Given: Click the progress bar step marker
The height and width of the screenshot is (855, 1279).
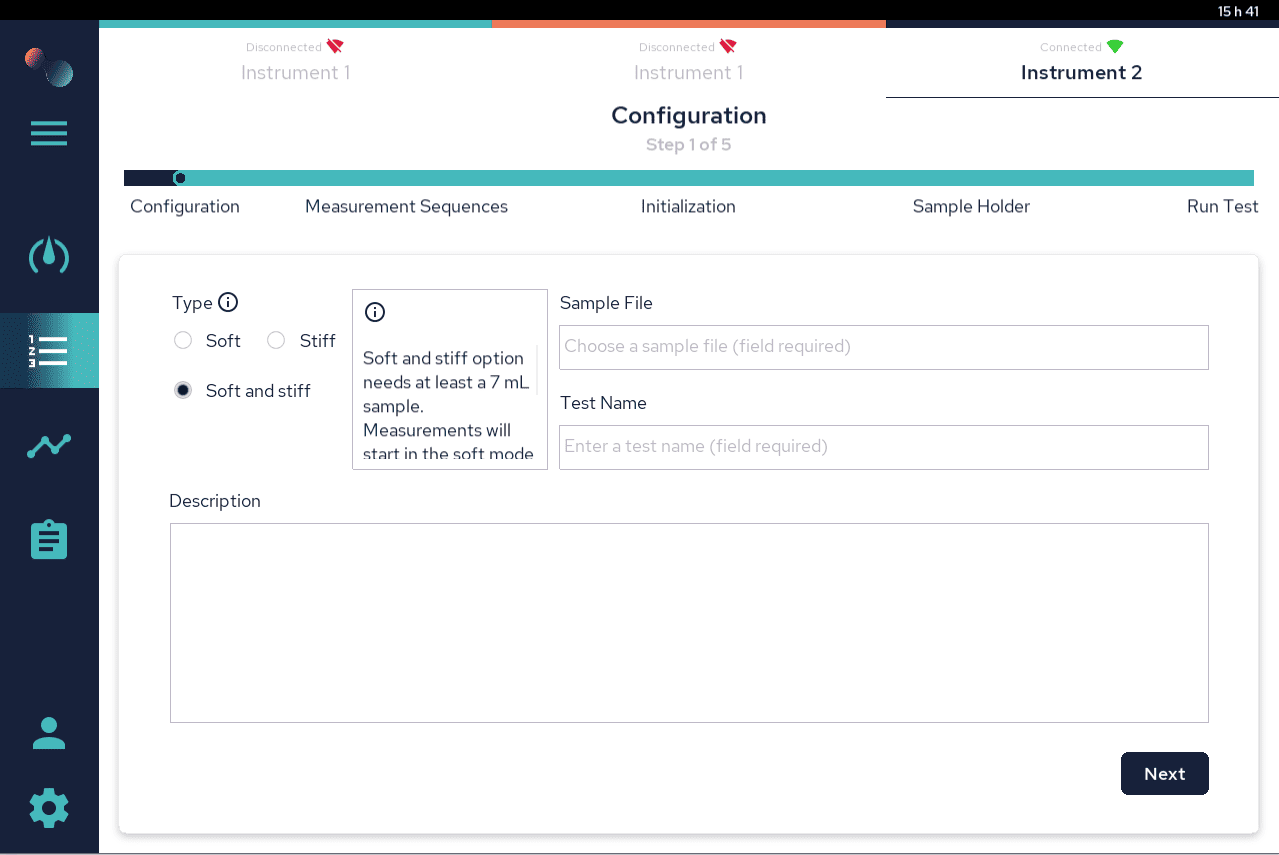Looking at the screenshot, I should pyautogui.click(x=180, y=178).
